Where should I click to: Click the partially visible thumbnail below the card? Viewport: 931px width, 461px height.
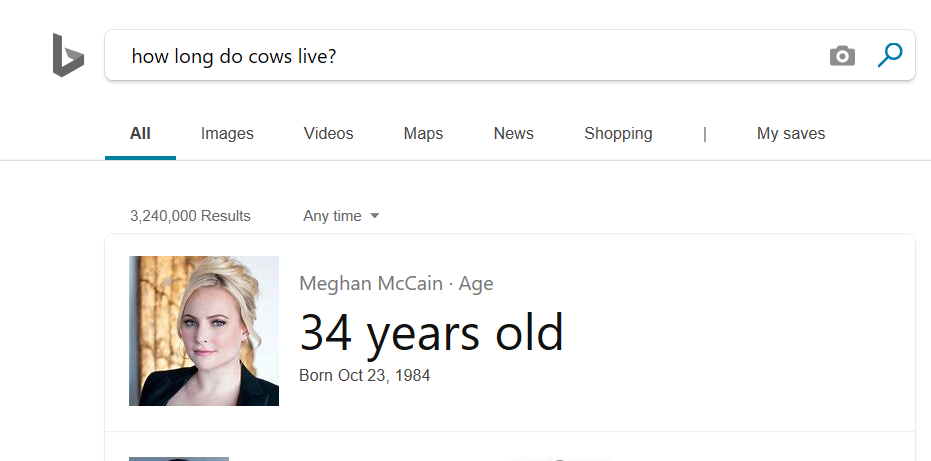(x=179, y=458)
